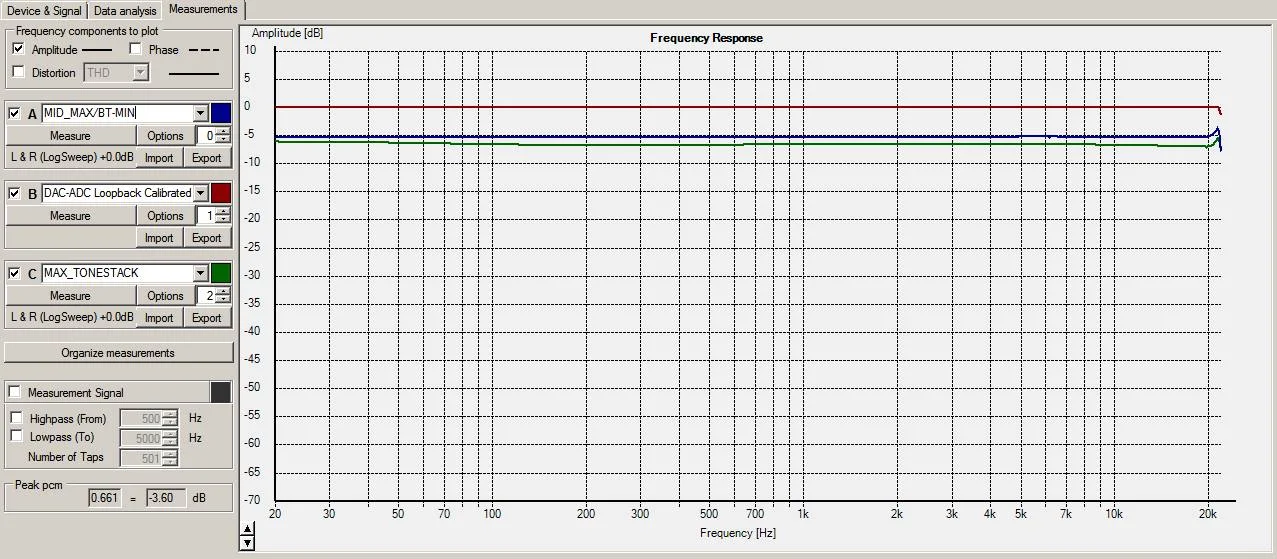Click the Peak pcm value field

pos(103,498)
